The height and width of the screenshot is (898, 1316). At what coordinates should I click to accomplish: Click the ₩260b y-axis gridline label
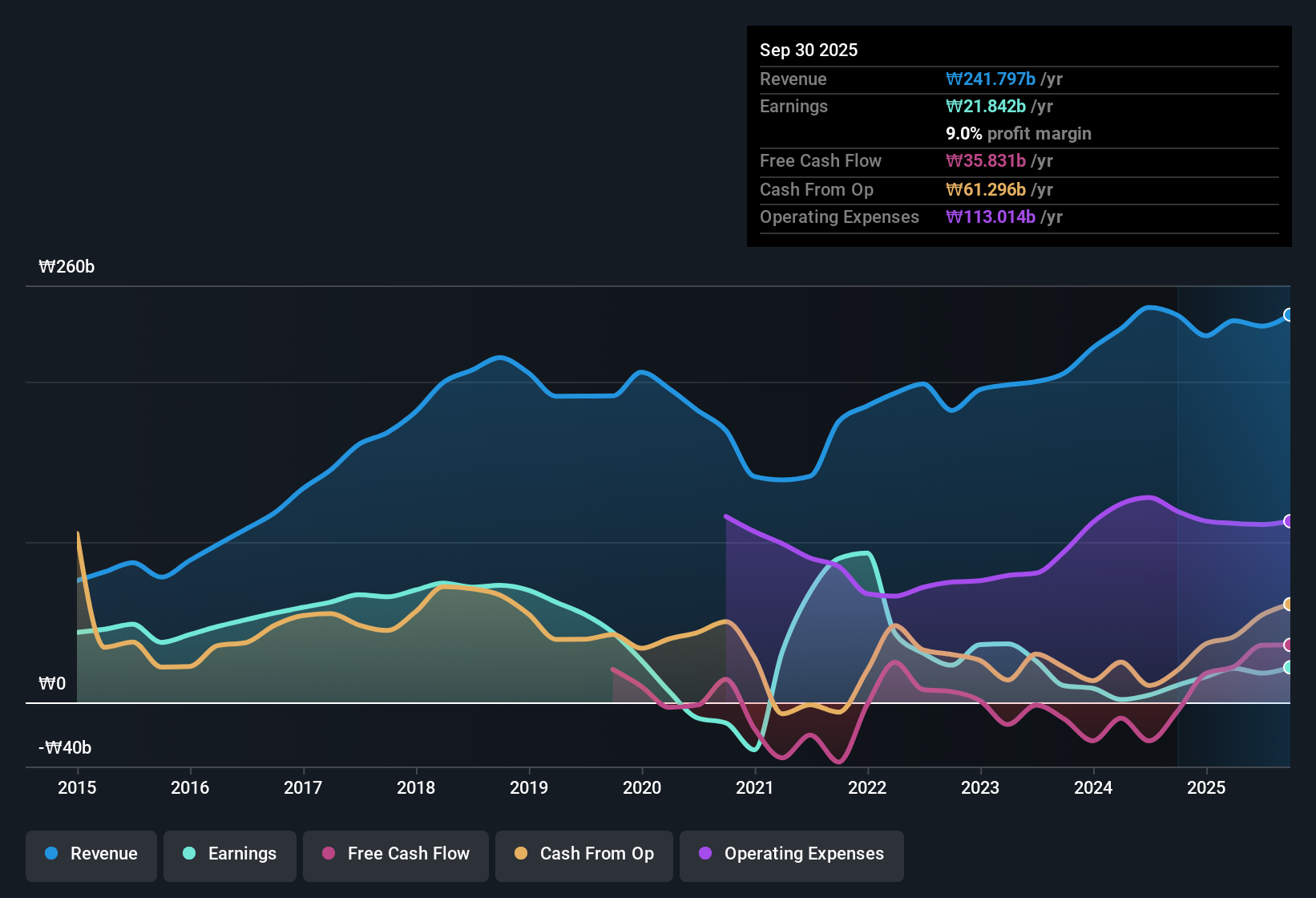click(67, 267)
